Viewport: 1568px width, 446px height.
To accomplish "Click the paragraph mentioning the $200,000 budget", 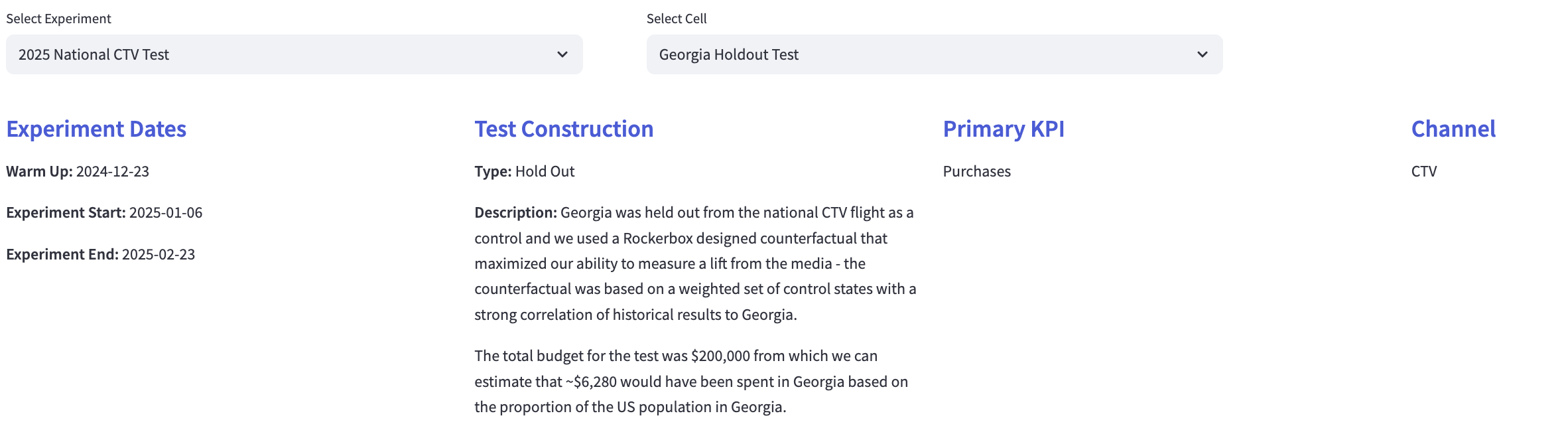I will click(x=691, y=382).
